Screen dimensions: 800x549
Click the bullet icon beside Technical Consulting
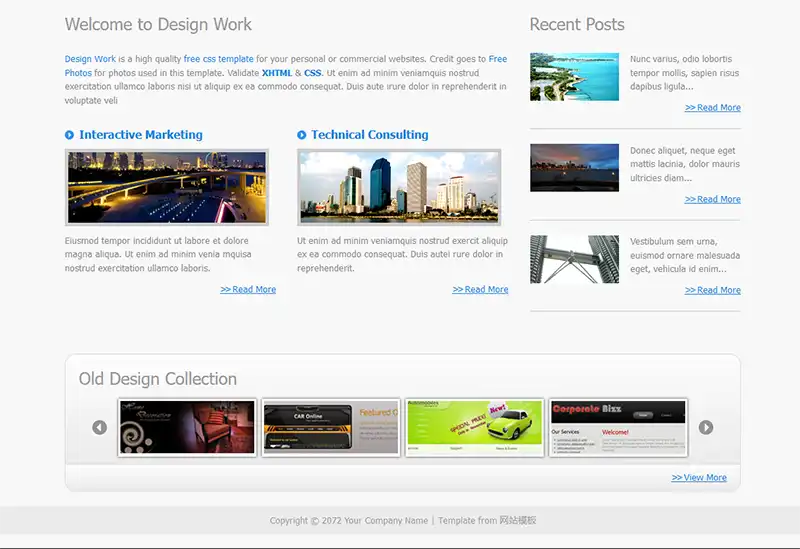click(x=302, y=135)
